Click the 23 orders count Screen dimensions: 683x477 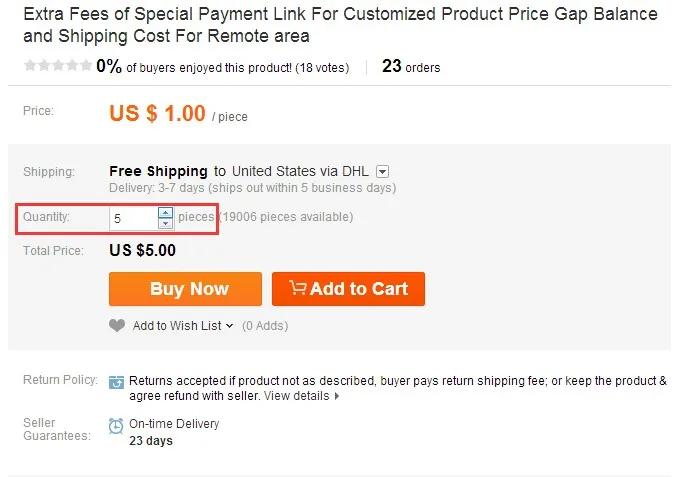(x=411, y=67)
